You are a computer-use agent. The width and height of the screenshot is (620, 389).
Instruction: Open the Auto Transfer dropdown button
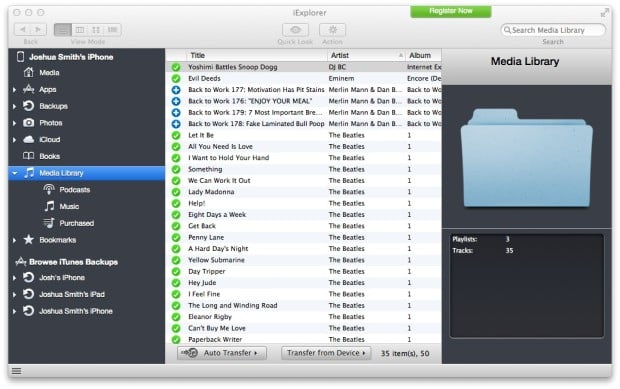(222, 353)
